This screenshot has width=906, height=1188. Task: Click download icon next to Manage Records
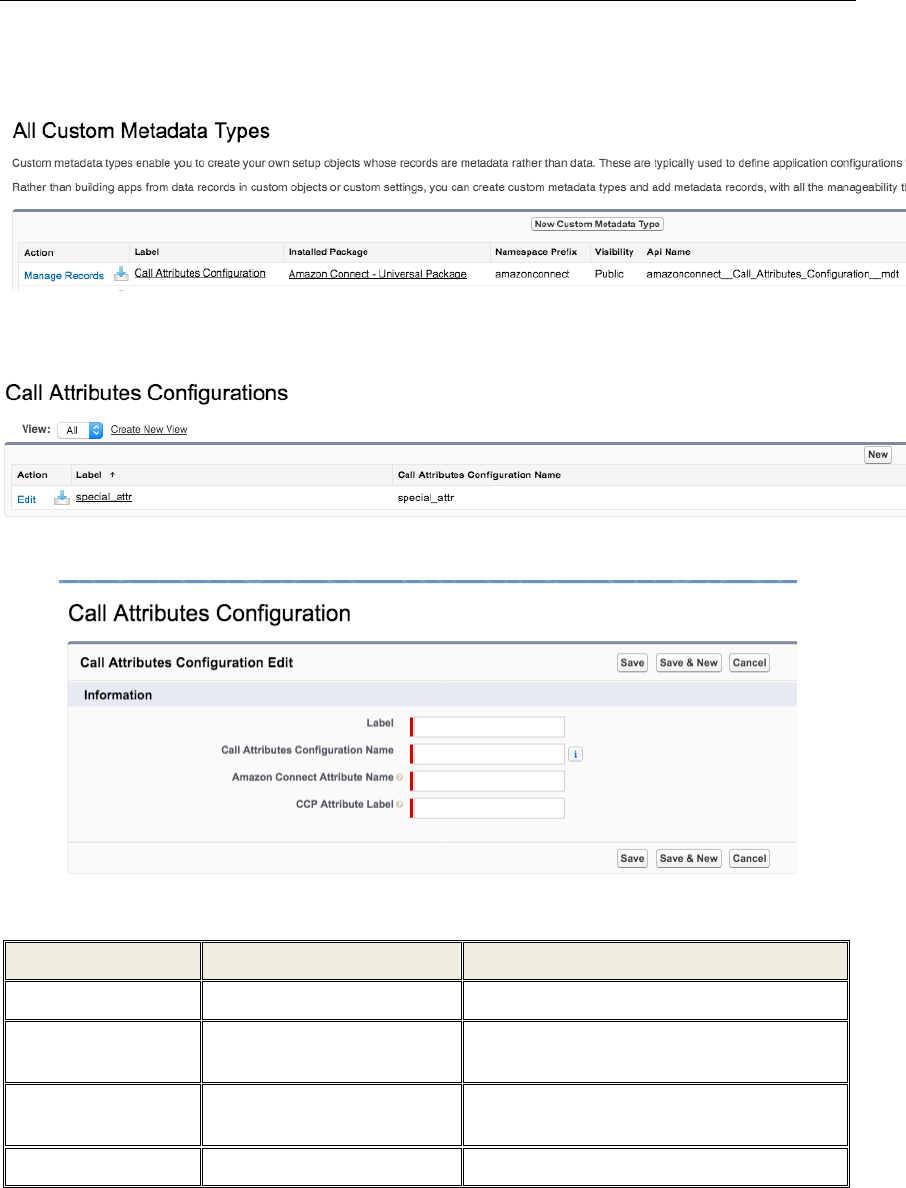tap(121, 273)
